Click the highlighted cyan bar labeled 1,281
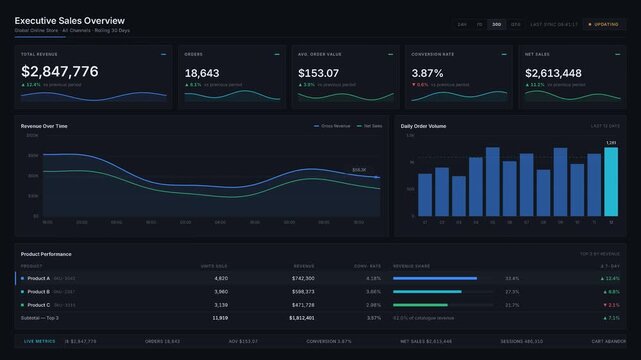 pyautogui.click(x=611, y=182)
